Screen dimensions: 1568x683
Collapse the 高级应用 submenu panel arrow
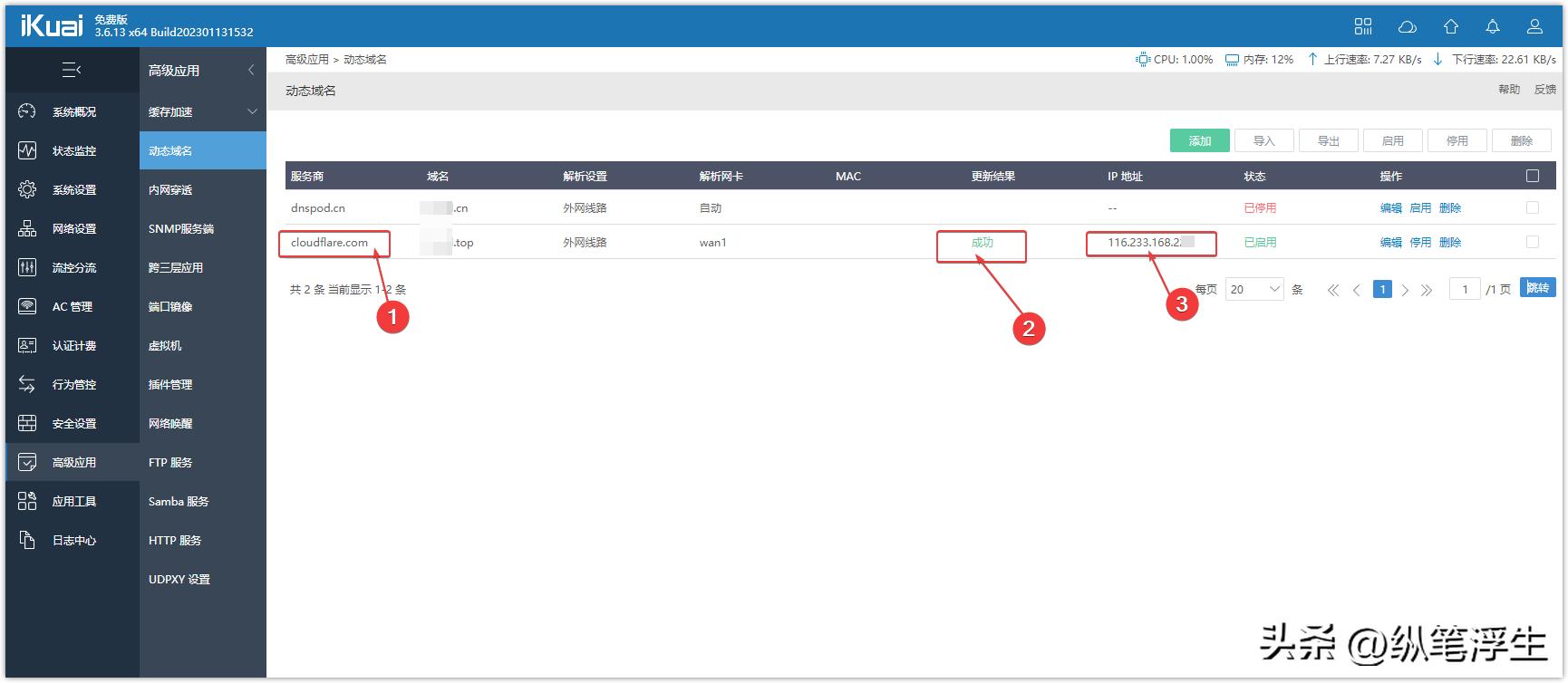click(x=251, y=70)
